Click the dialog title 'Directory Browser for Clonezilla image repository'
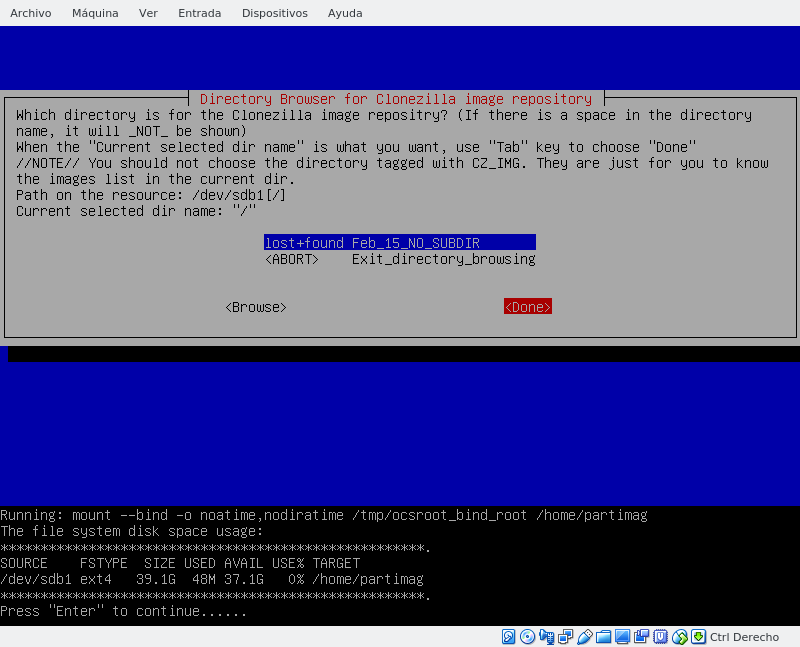The height and width of the screenshot is (647, 800). point(396,99)
